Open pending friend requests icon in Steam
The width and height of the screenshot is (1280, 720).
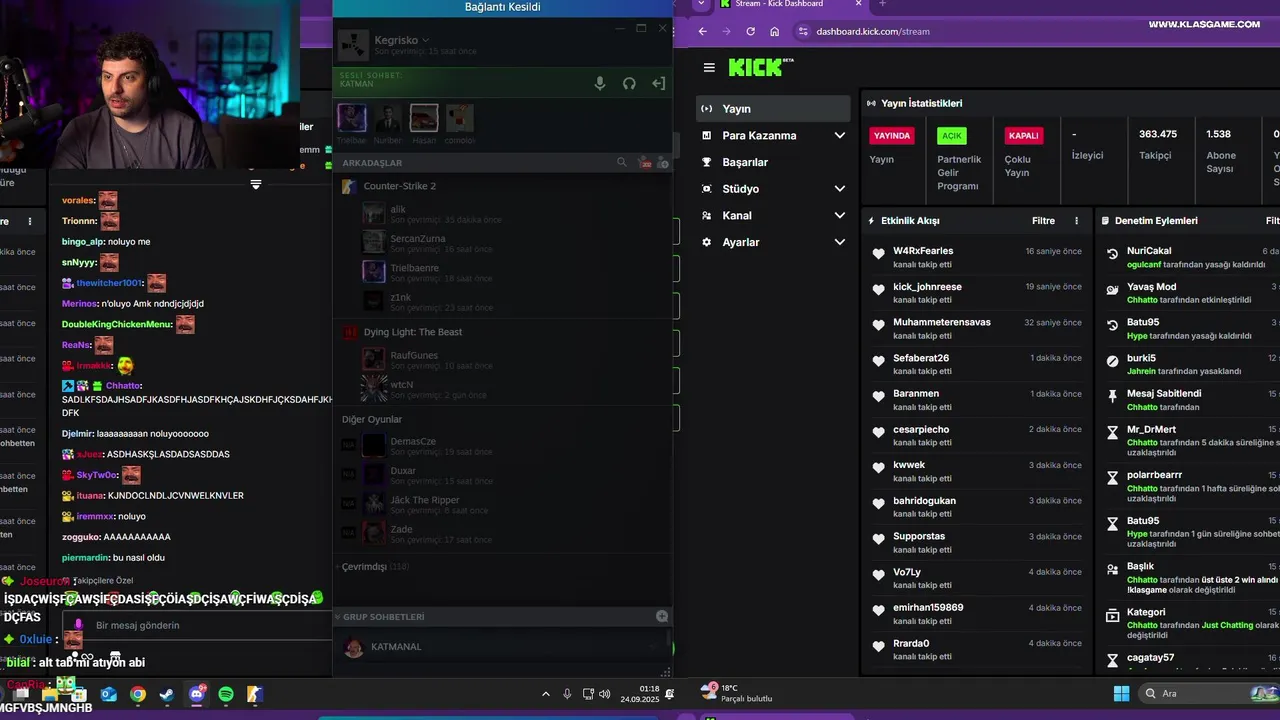645,162
